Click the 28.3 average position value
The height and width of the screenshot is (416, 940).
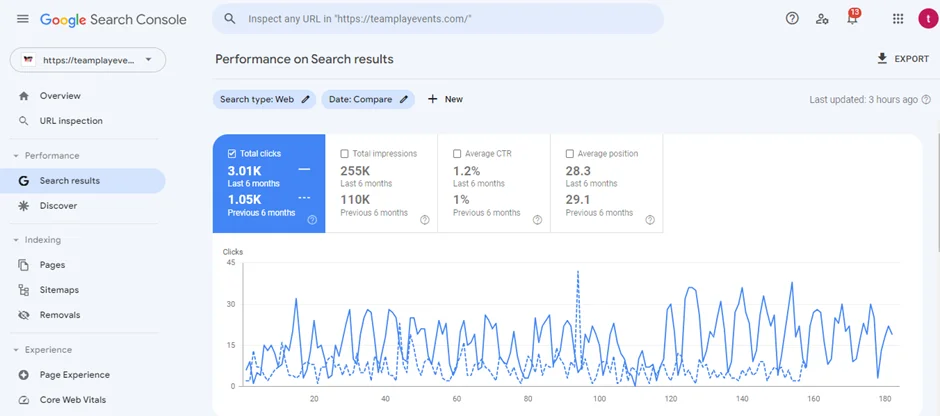579,171
